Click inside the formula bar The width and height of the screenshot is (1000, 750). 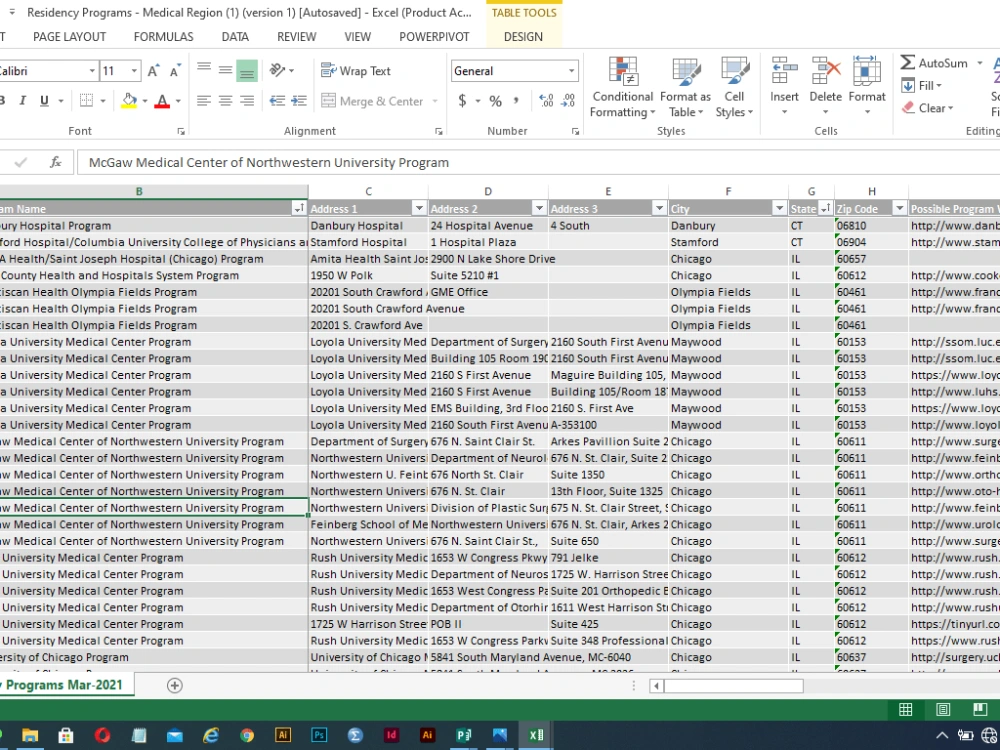(x=538, y=163)
